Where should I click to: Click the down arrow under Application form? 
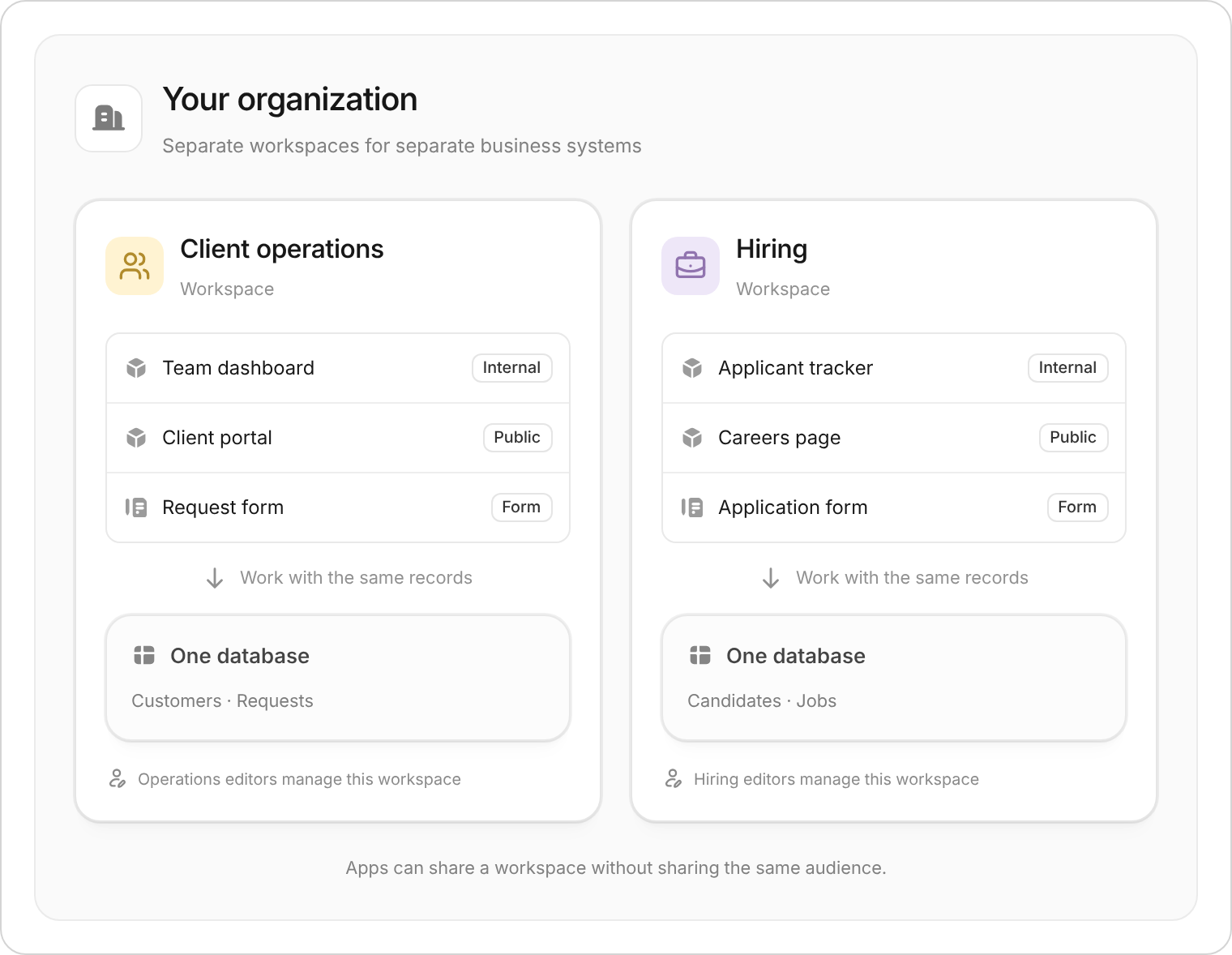coord(771,578)
